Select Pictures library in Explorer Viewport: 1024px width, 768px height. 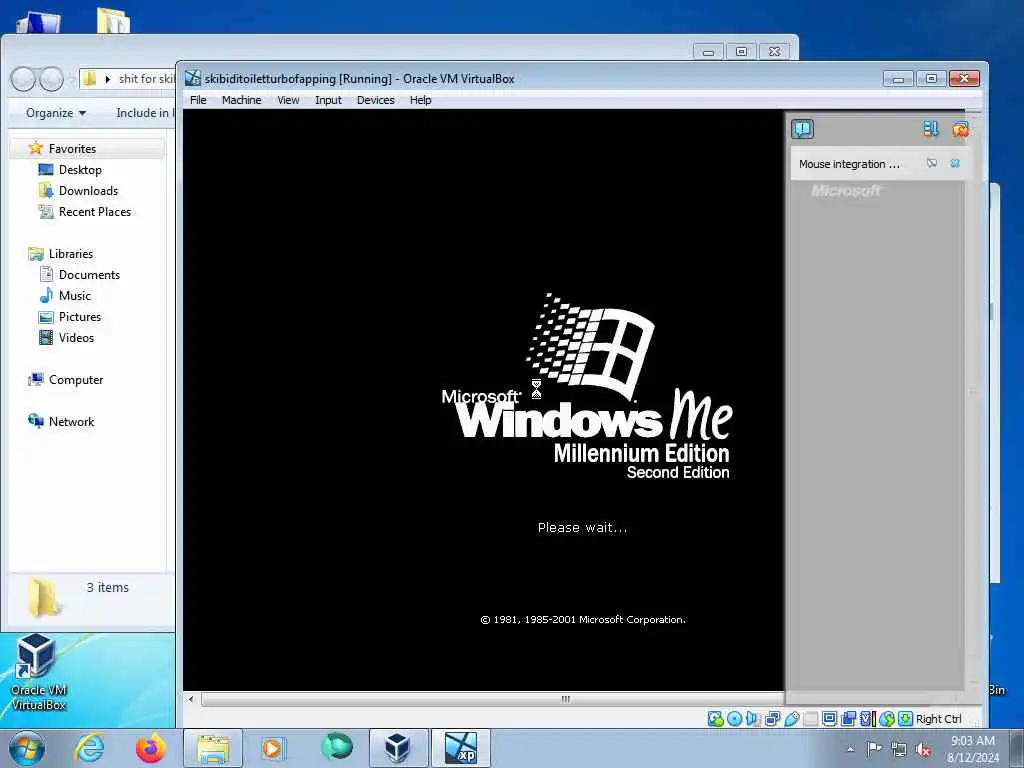point(80,317)
